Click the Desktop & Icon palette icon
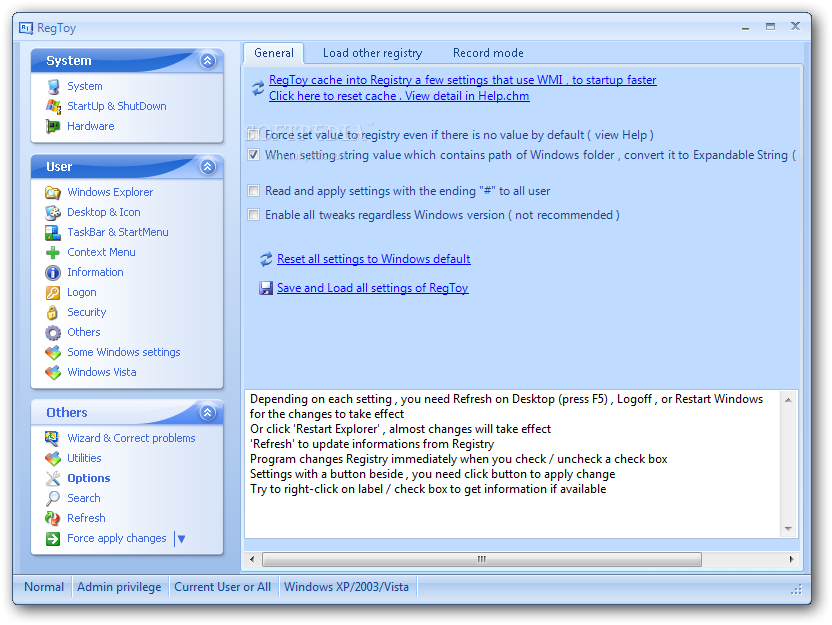 [x=53, y=212]
